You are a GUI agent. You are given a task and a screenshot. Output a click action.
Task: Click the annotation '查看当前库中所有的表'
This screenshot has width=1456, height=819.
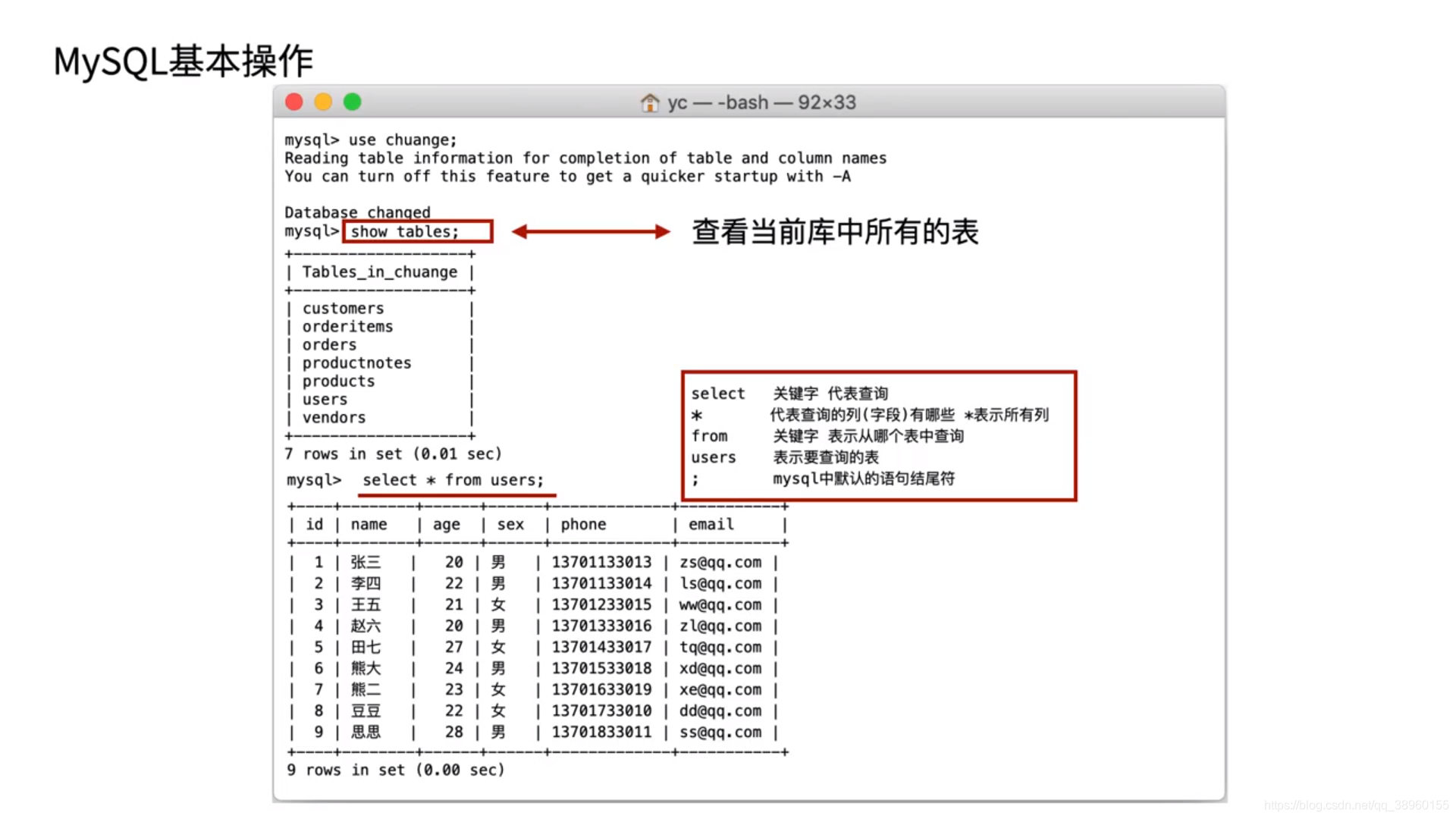835,232
